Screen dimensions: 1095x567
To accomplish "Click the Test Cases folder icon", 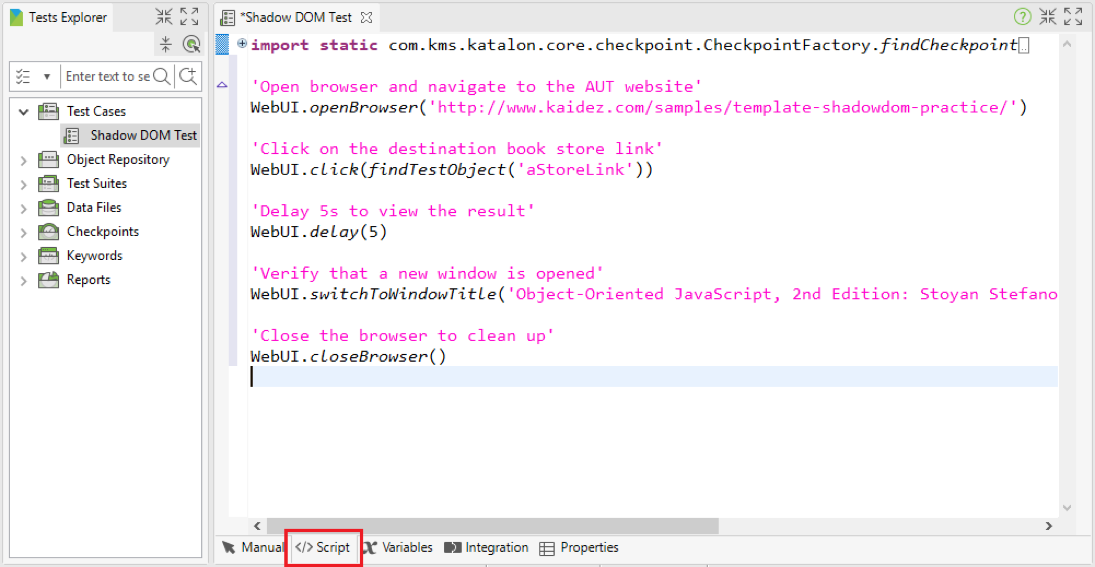I will [48, 111].
